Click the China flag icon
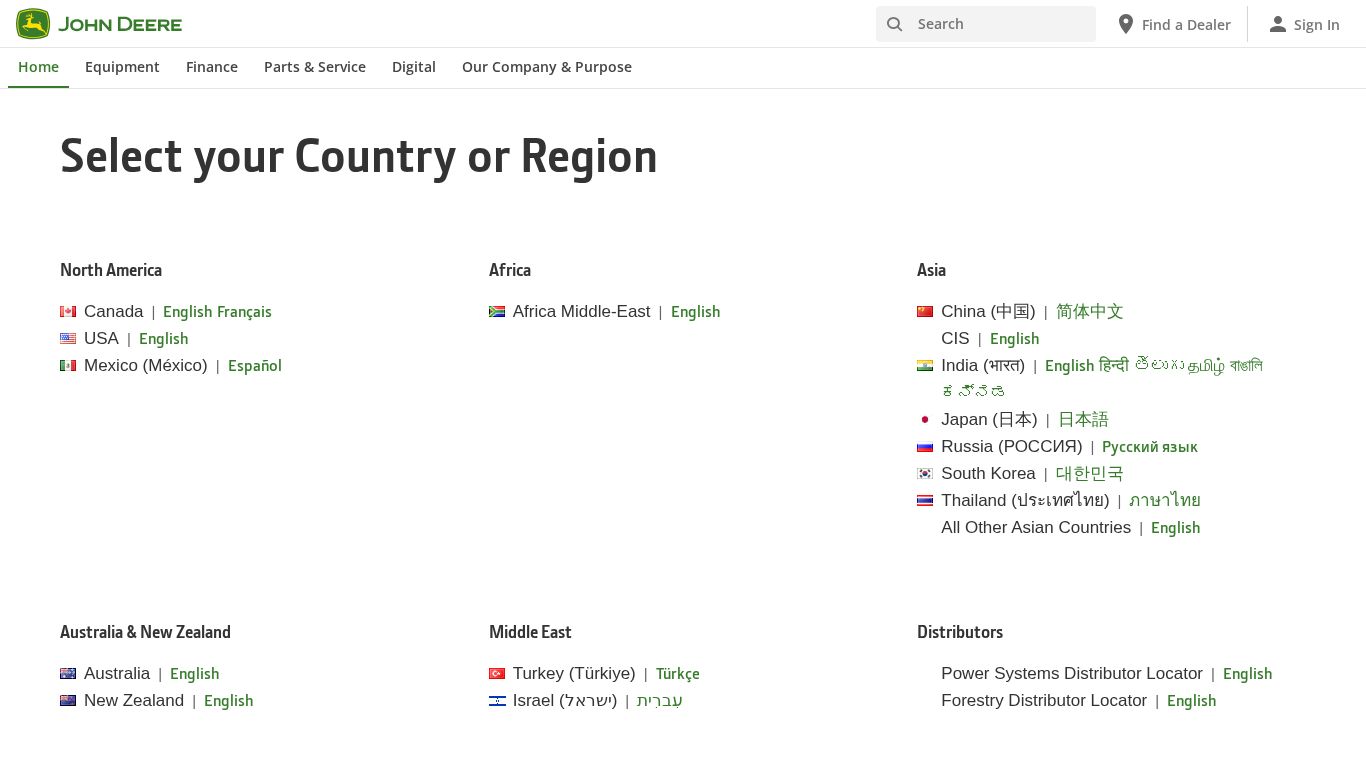 click(x=925, y=312)
